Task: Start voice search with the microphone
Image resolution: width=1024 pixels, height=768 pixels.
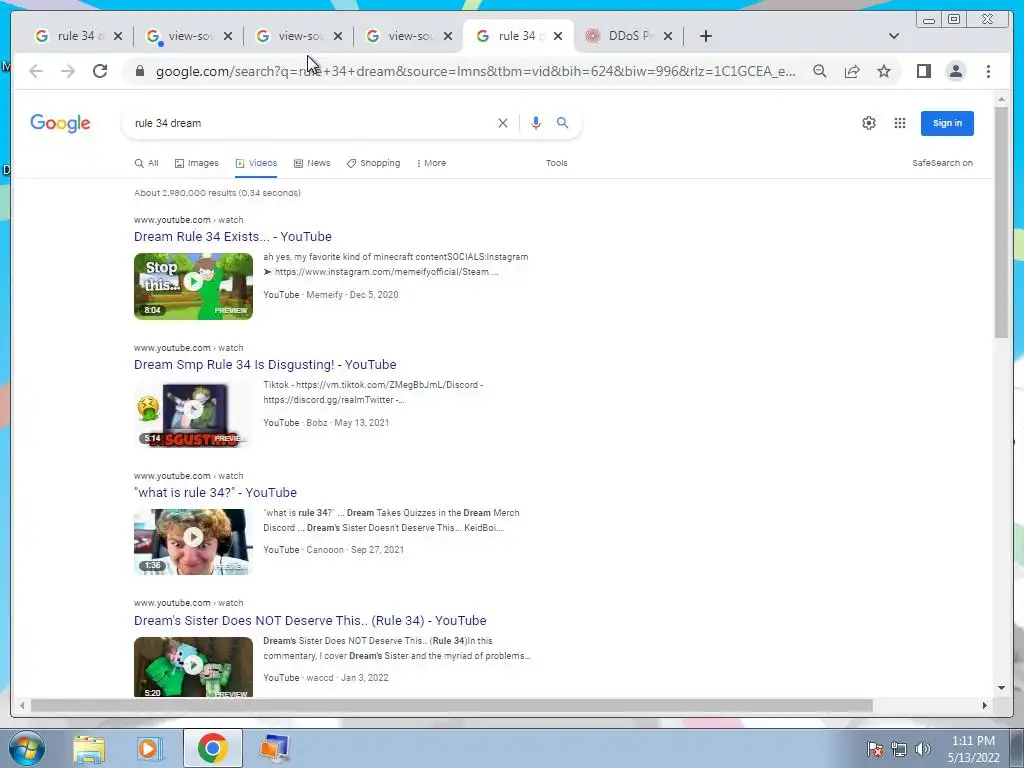Action: (x=536, y=123)
